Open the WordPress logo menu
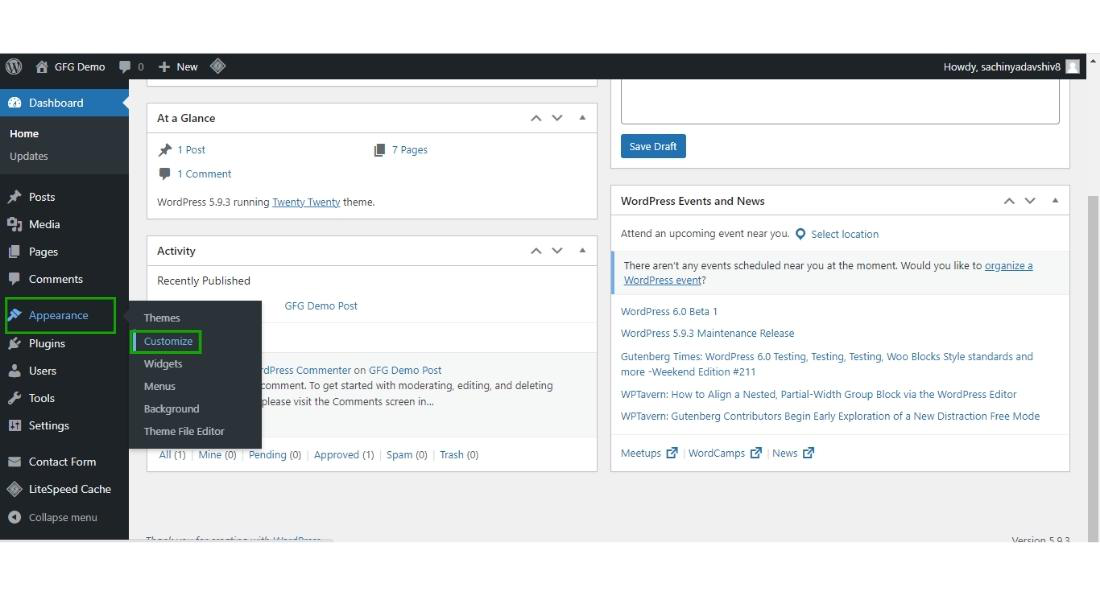This screenshot has width=1100, height=600. pyautogui.click(x=14, y=67)
